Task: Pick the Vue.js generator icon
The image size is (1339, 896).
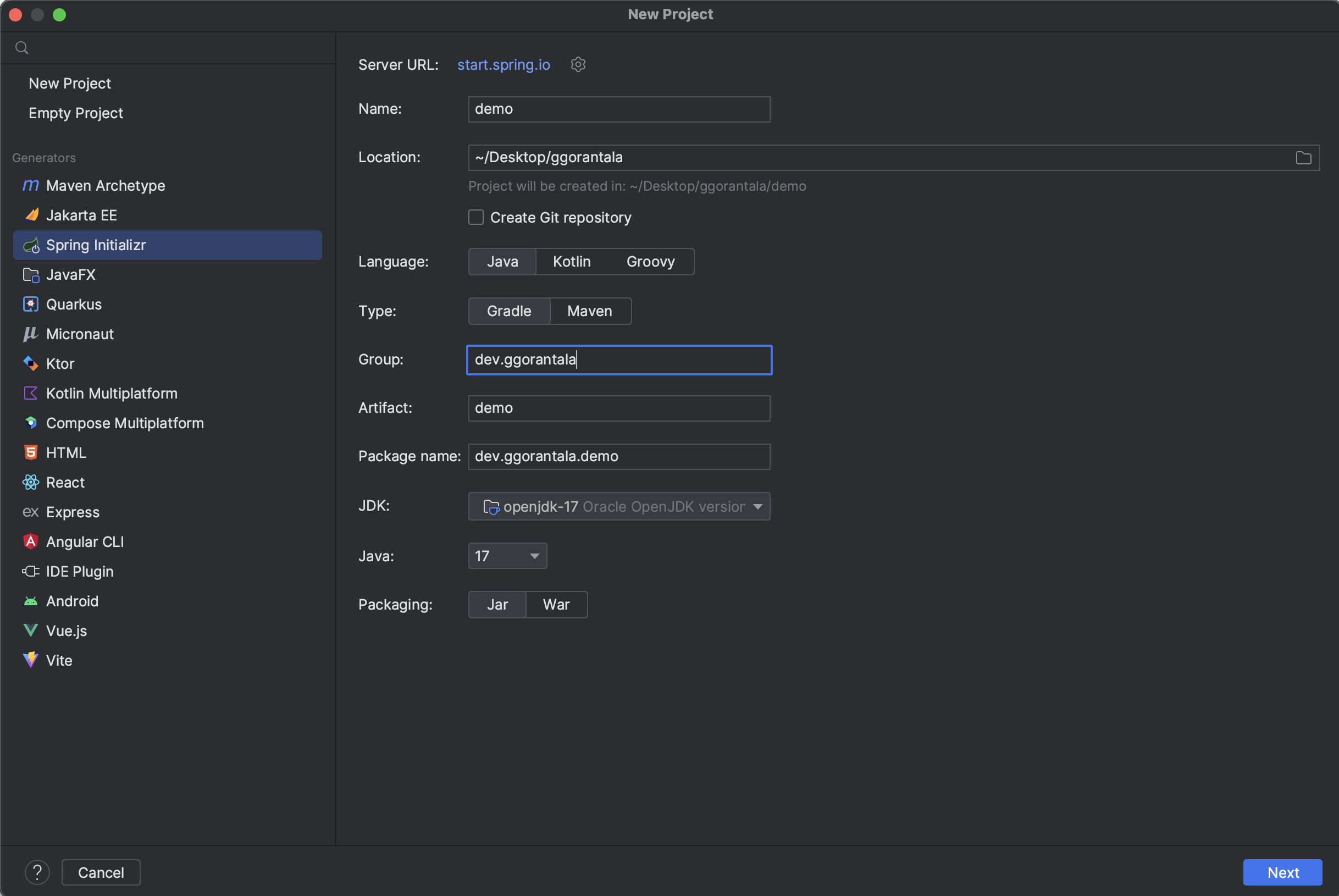Action: (x=30, y=630)
